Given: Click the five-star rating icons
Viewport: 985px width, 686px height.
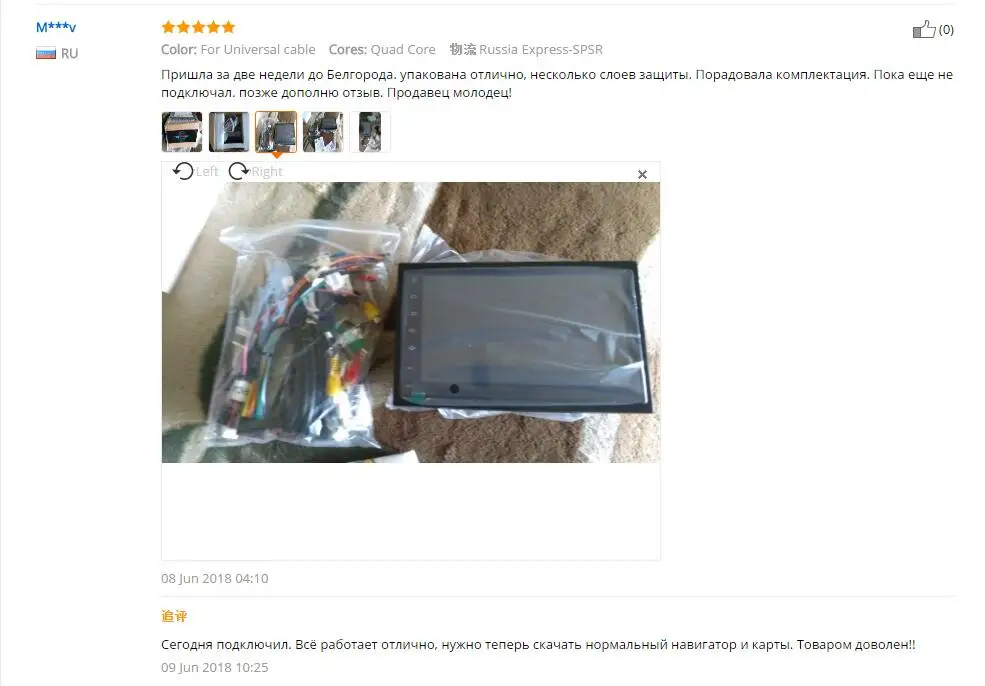Looking at the screenshot, I should [198, 27].
